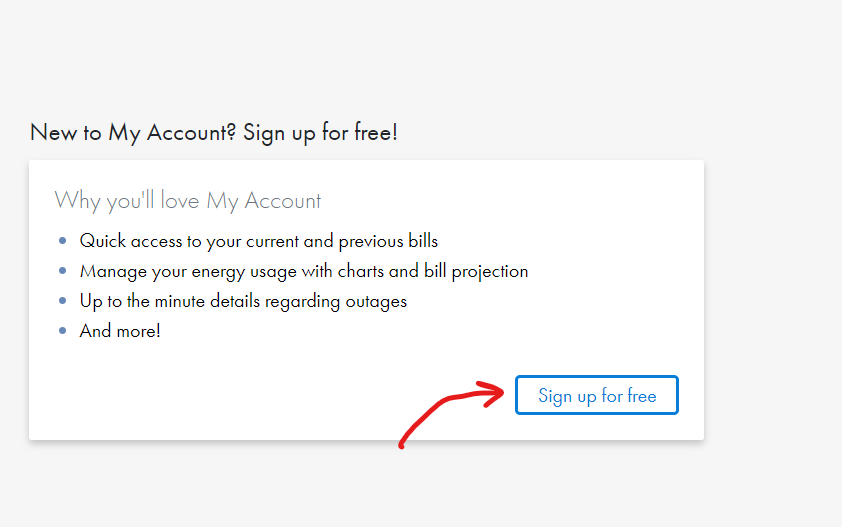Screen dimensions: 842x527
Task: Click the 'And more!' list item
Action: pyautogui.click(x=120, y=331)
